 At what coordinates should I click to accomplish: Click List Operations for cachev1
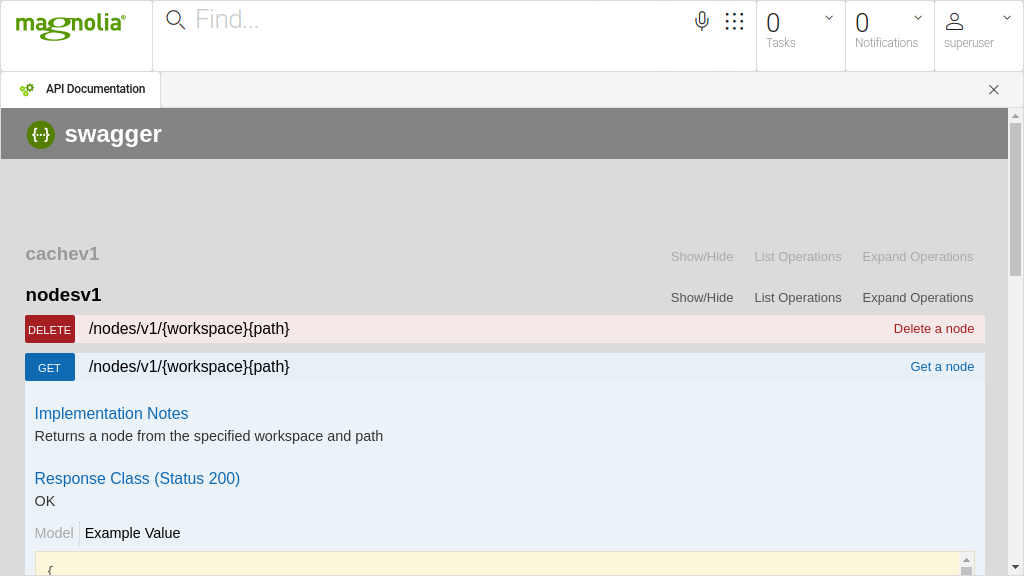point(797,257)
